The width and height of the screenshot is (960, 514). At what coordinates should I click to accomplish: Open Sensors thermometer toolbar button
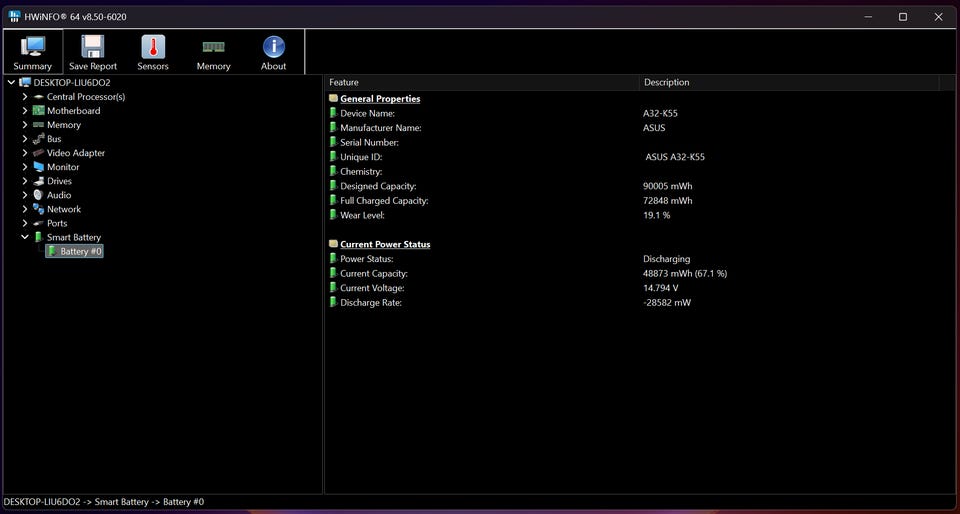coord(152,52)
